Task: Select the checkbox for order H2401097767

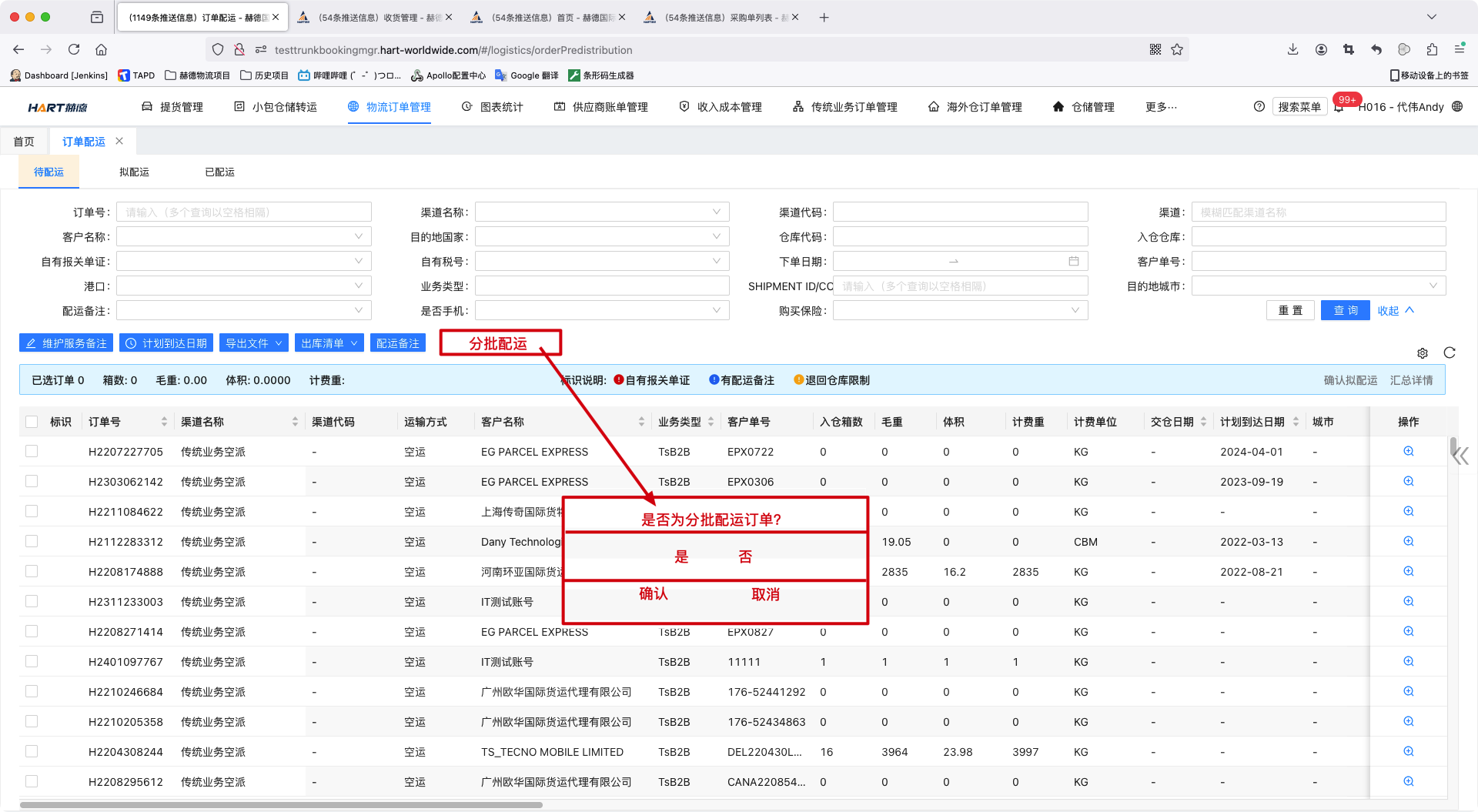Action: point(32,662)
